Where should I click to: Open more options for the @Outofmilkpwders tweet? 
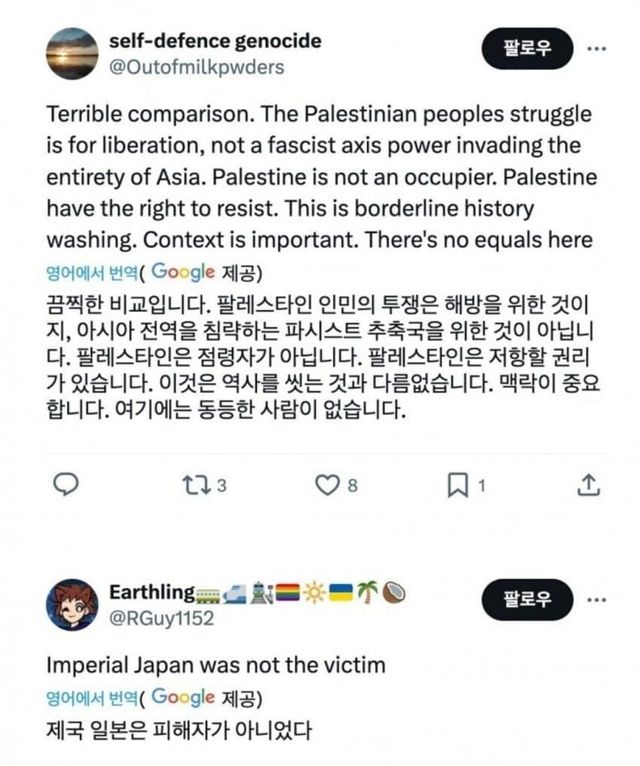click(x=596, y=46)
